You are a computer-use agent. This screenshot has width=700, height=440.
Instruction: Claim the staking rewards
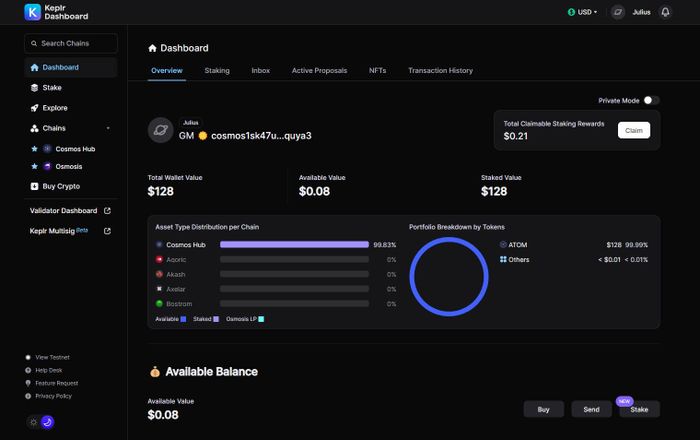(x=634, y=130)
